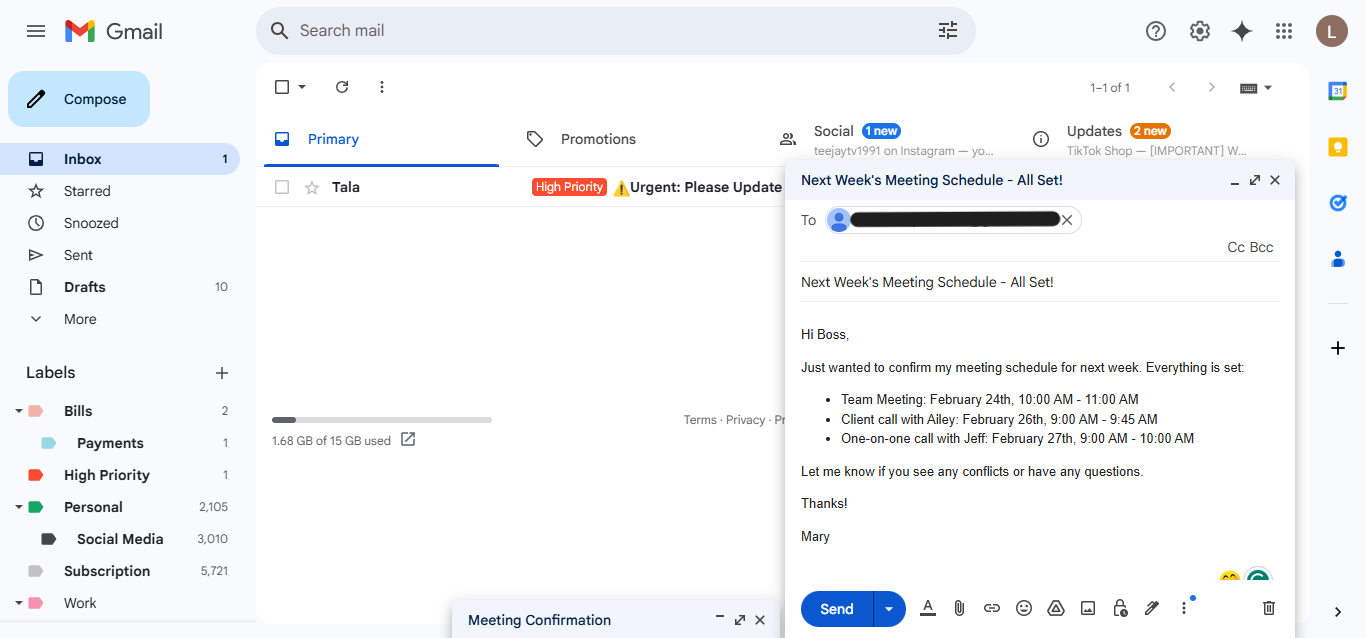Refresh the inbox
Image resolution: width=1366 pixels, height=638 pixels.
pos(342,87)
